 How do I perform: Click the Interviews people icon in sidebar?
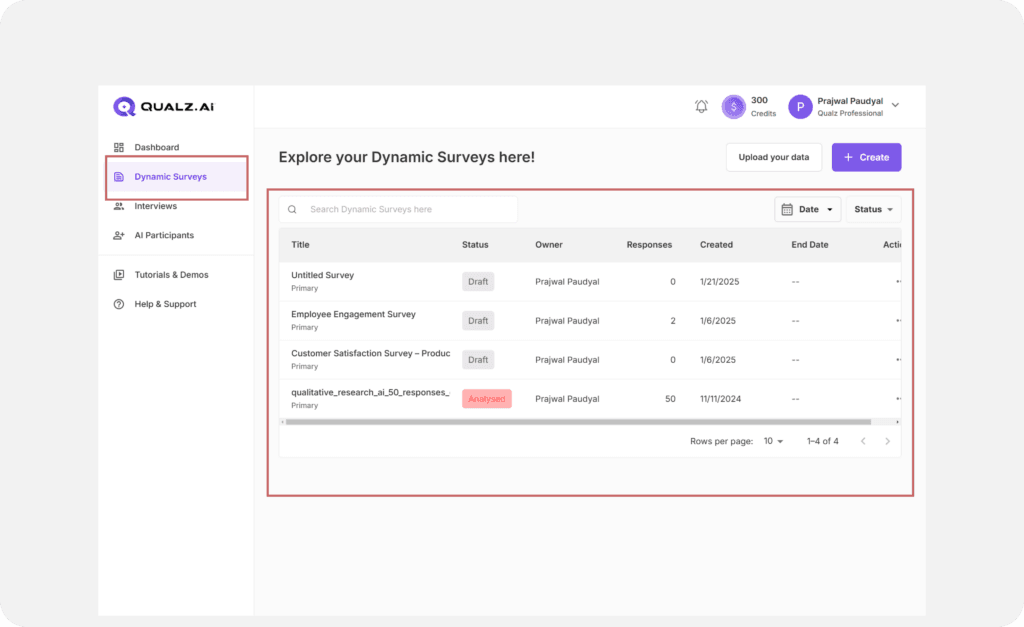pyautogui.click(x=119, y=206)
